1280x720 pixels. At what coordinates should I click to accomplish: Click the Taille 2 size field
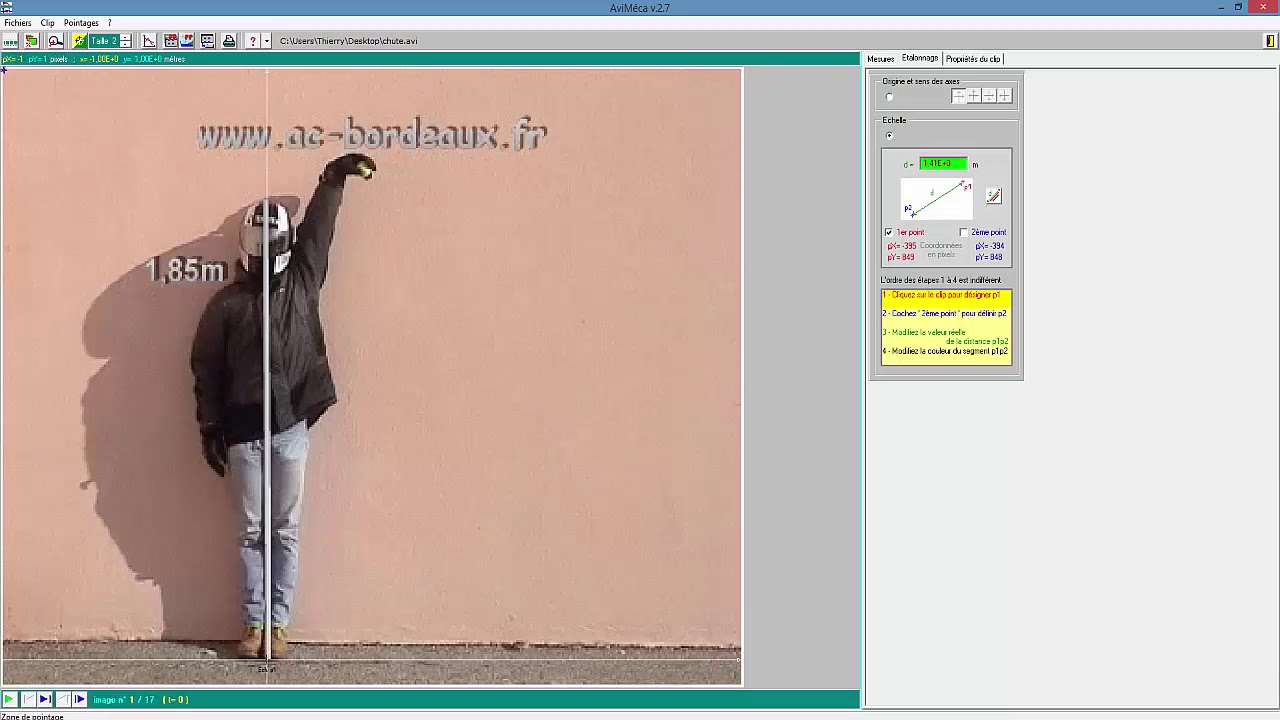pyautogui.click(x=103, y=41)
